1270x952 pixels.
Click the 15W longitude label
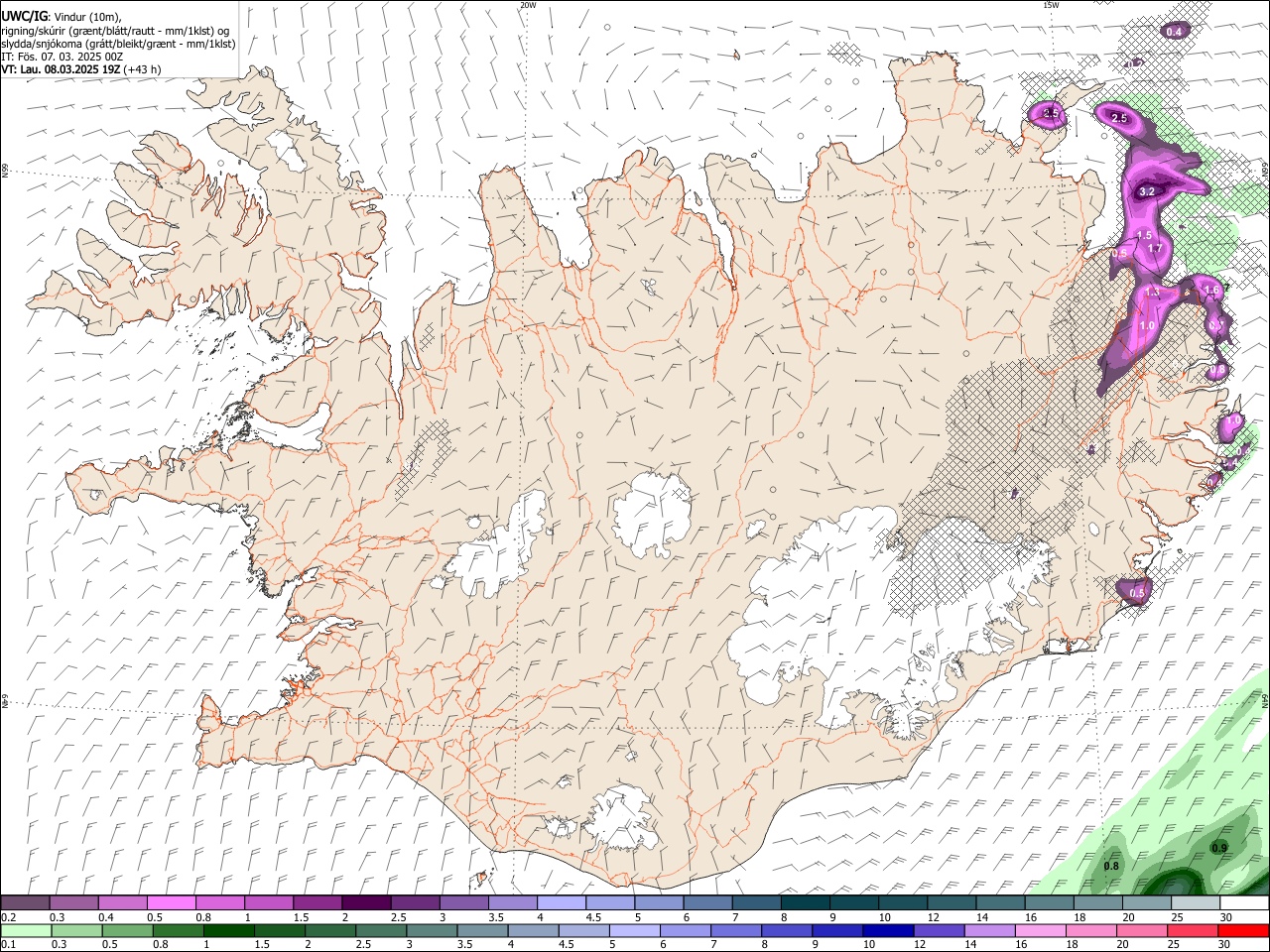coord(1050,5)
